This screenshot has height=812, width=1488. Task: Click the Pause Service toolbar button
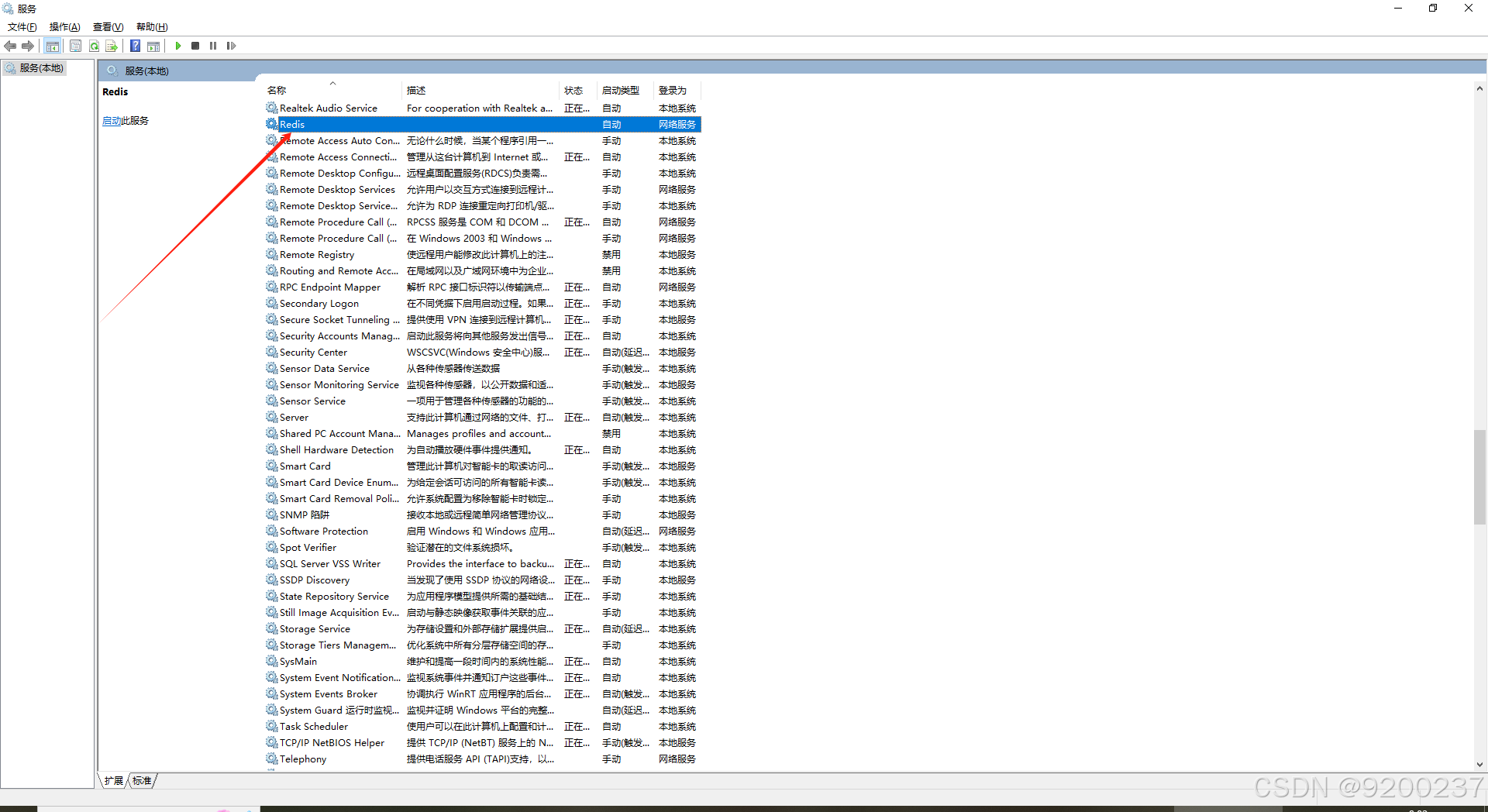(x=213, y=46)
